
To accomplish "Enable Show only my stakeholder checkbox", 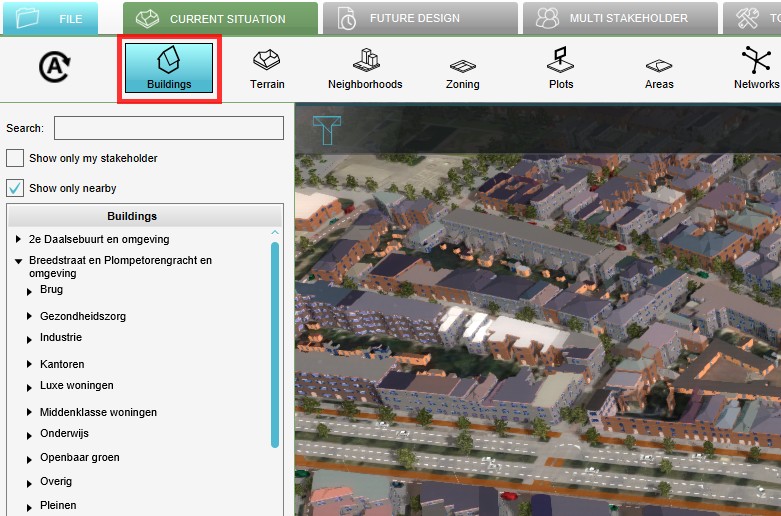I will tap(15, 158).
